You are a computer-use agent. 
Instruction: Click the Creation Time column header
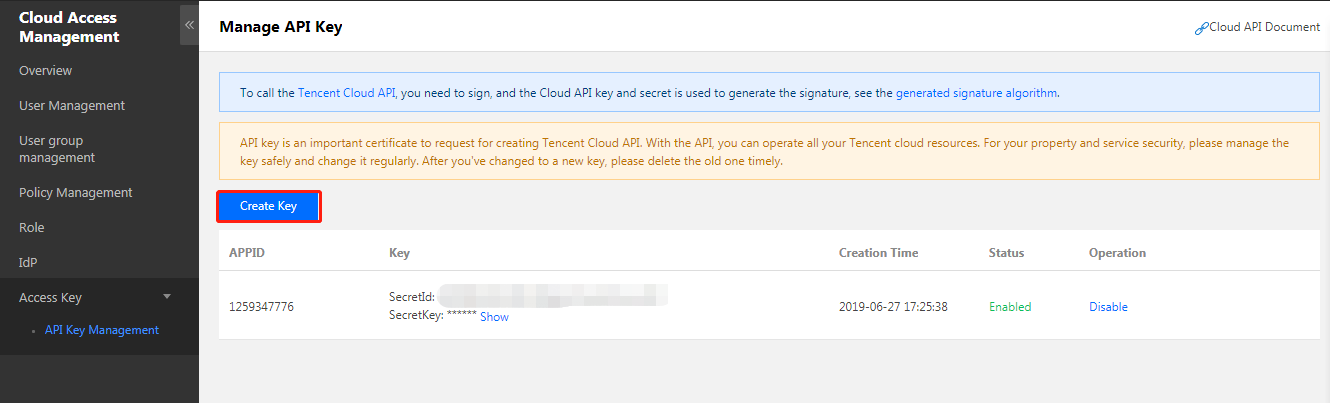click(x=878, y=253)
